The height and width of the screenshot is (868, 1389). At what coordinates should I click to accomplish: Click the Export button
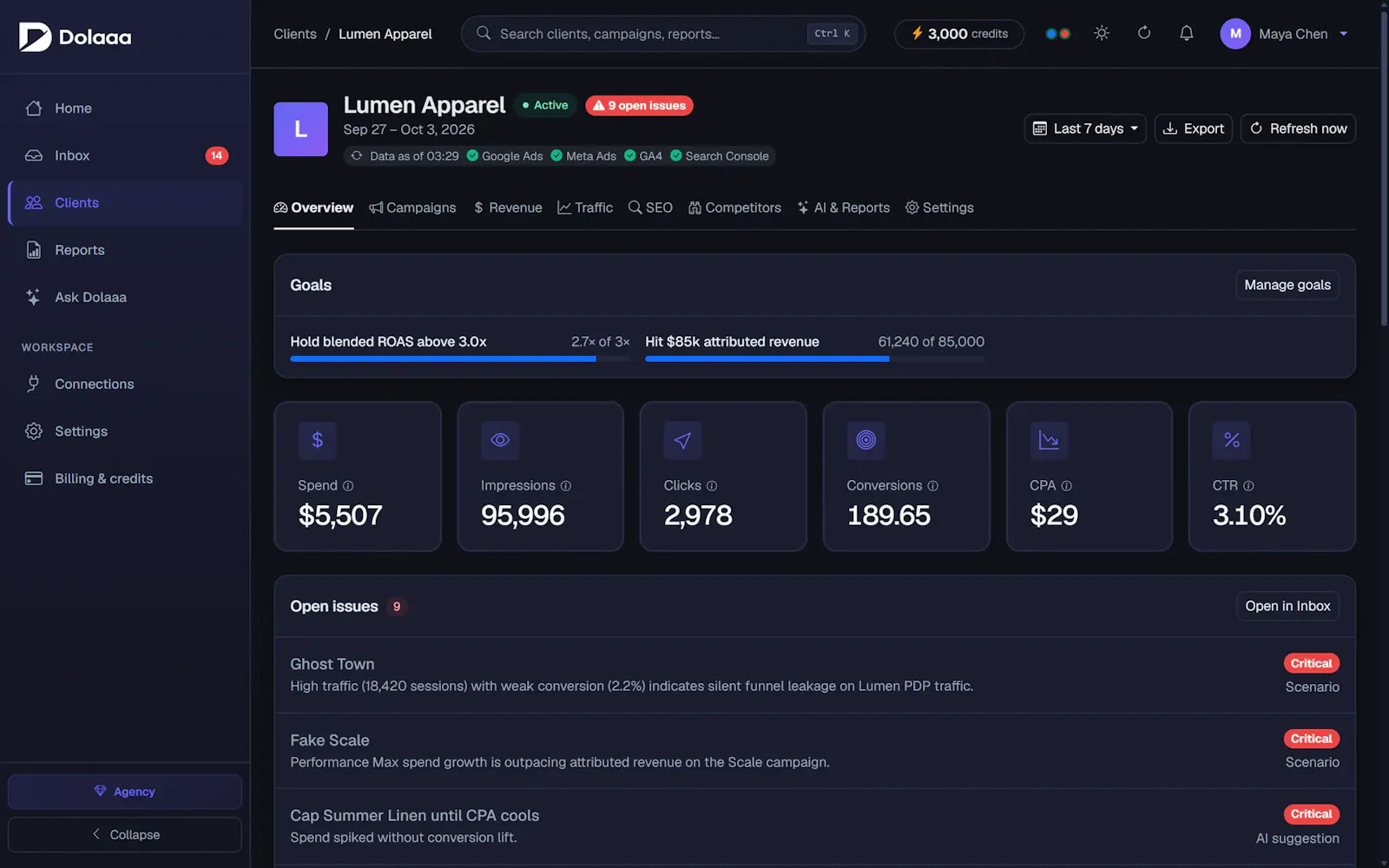[1194, 128]
